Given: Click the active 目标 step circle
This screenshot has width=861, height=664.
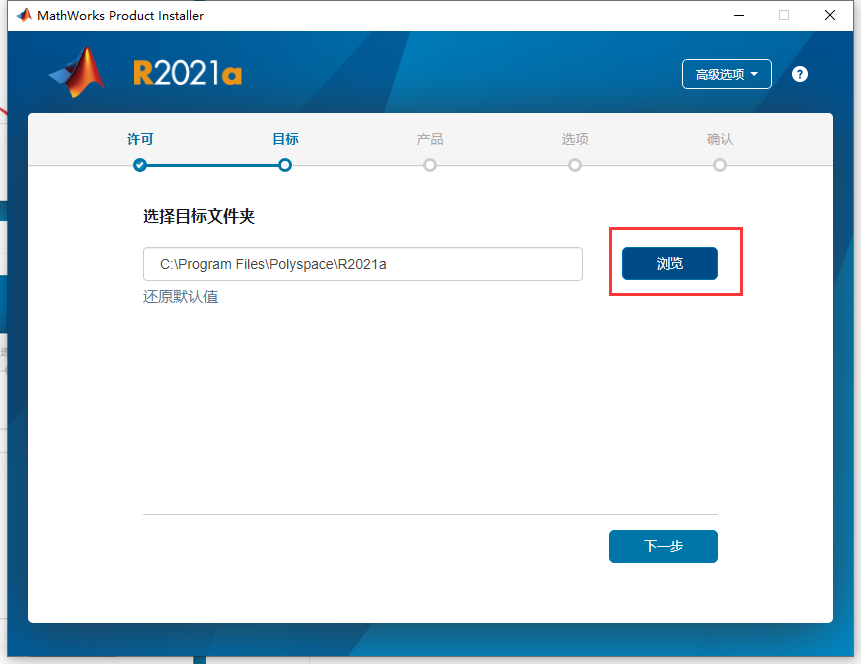Looking at the screenshot, I should 284,165.
